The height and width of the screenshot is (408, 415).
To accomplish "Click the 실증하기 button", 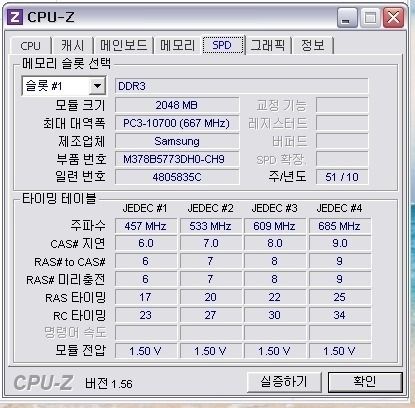I will tap(284, 382).
